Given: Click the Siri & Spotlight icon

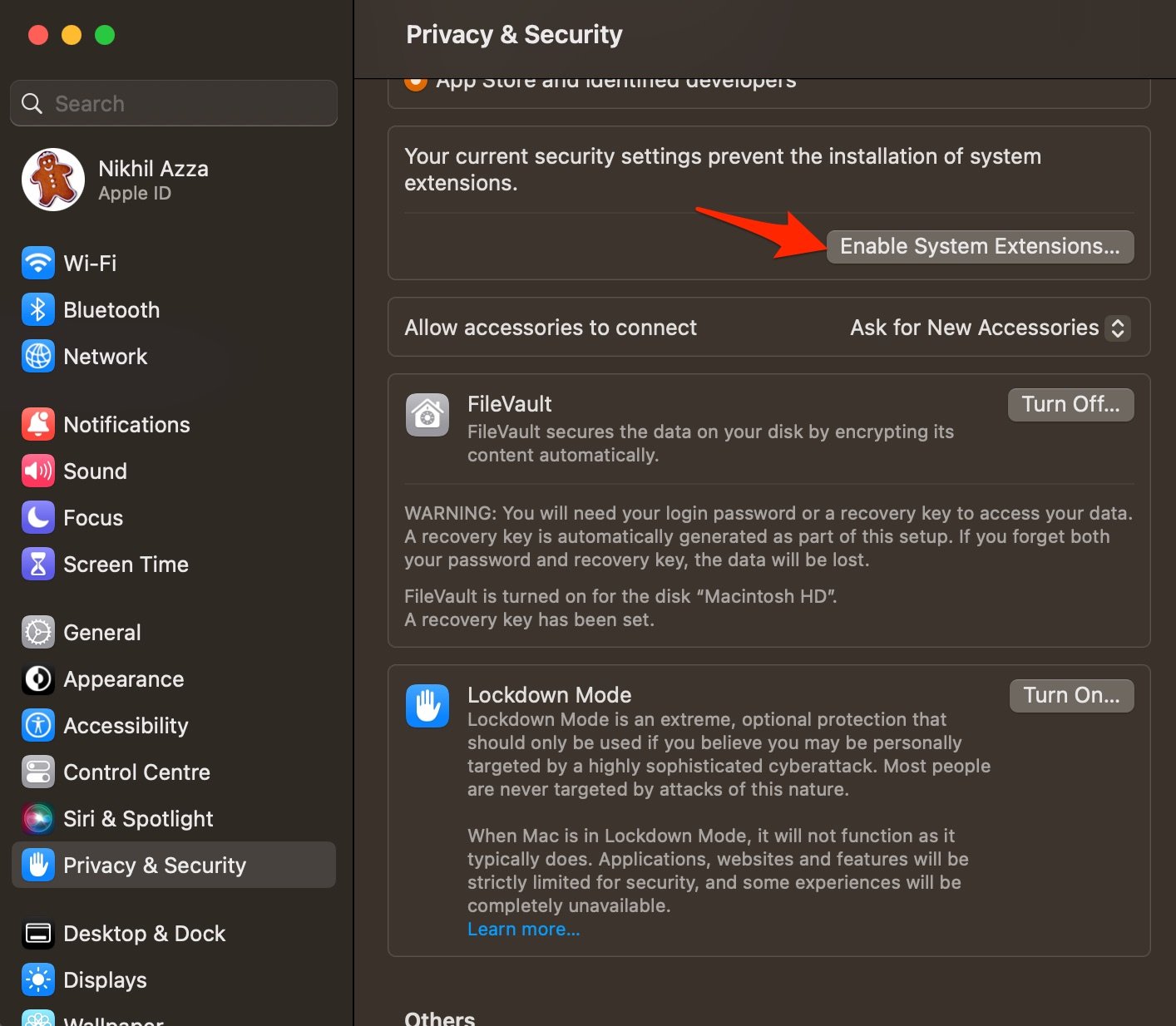Looking at the screenshot, I should (38, 819).
